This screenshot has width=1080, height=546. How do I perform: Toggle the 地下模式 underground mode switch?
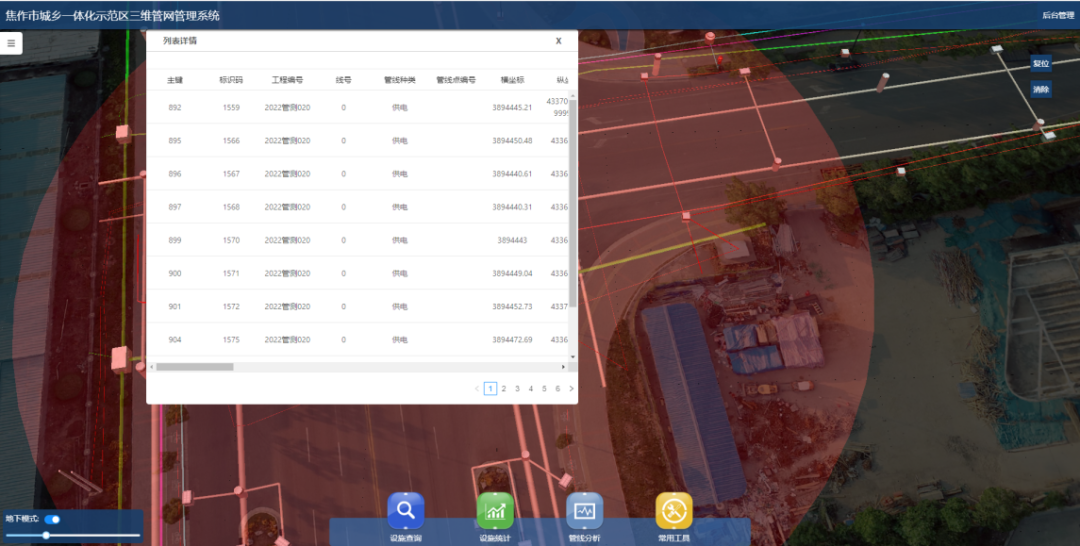click(x=52, y=519)
